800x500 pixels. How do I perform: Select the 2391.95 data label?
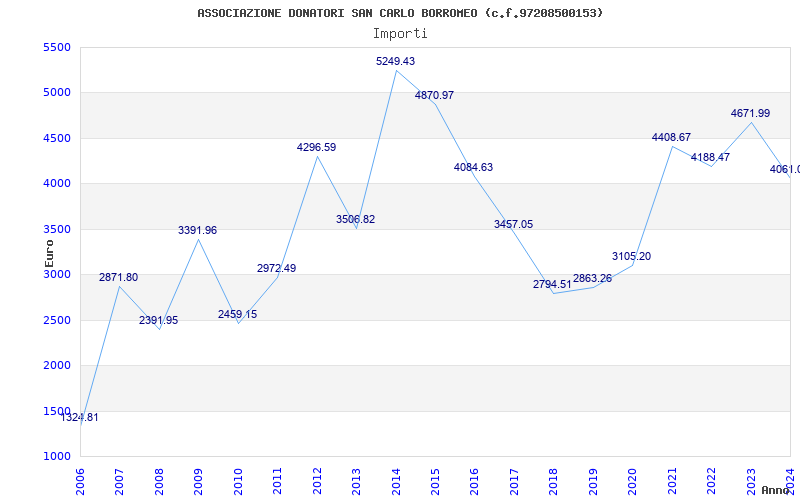coord(159,320)
